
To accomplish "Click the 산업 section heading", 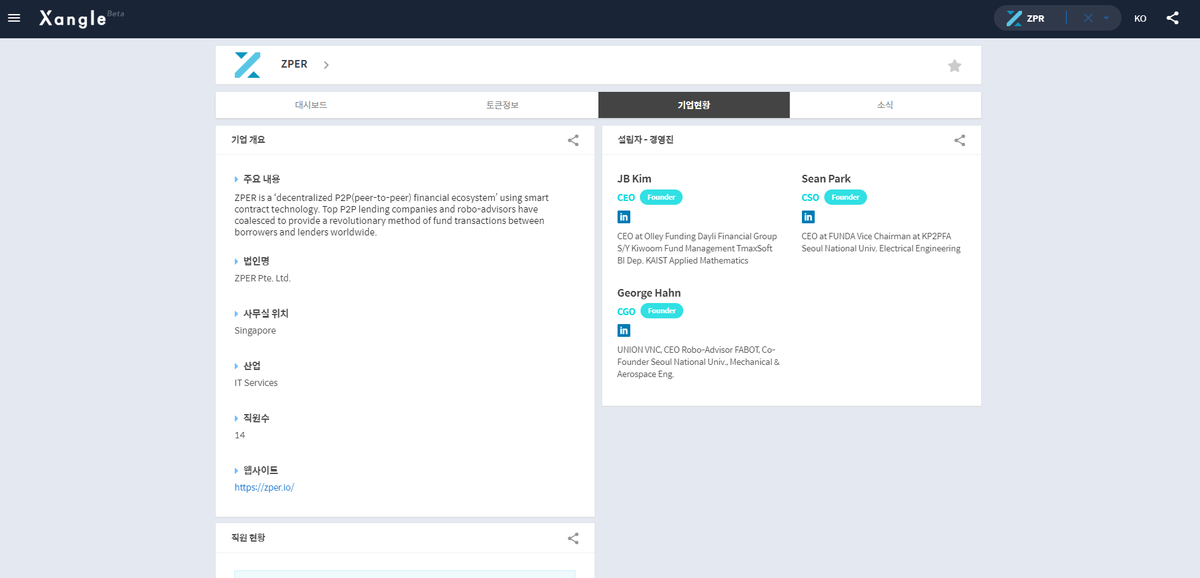I will click(252, 365).
